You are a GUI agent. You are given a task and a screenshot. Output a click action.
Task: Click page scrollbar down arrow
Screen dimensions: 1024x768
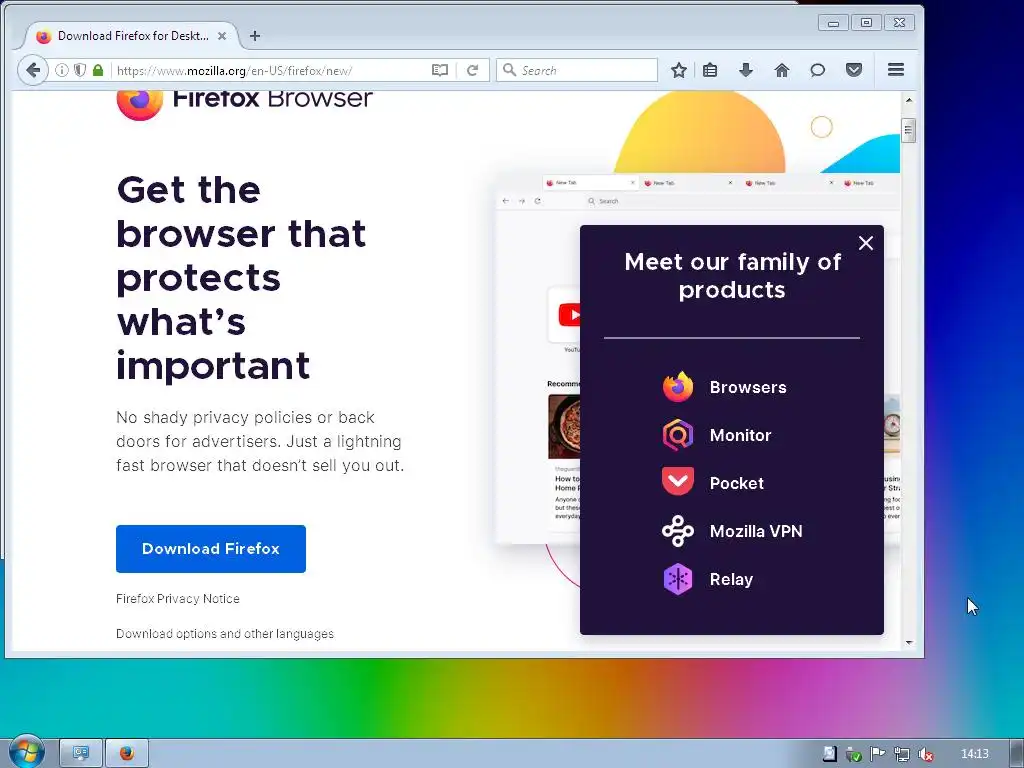tap(908, 643)
